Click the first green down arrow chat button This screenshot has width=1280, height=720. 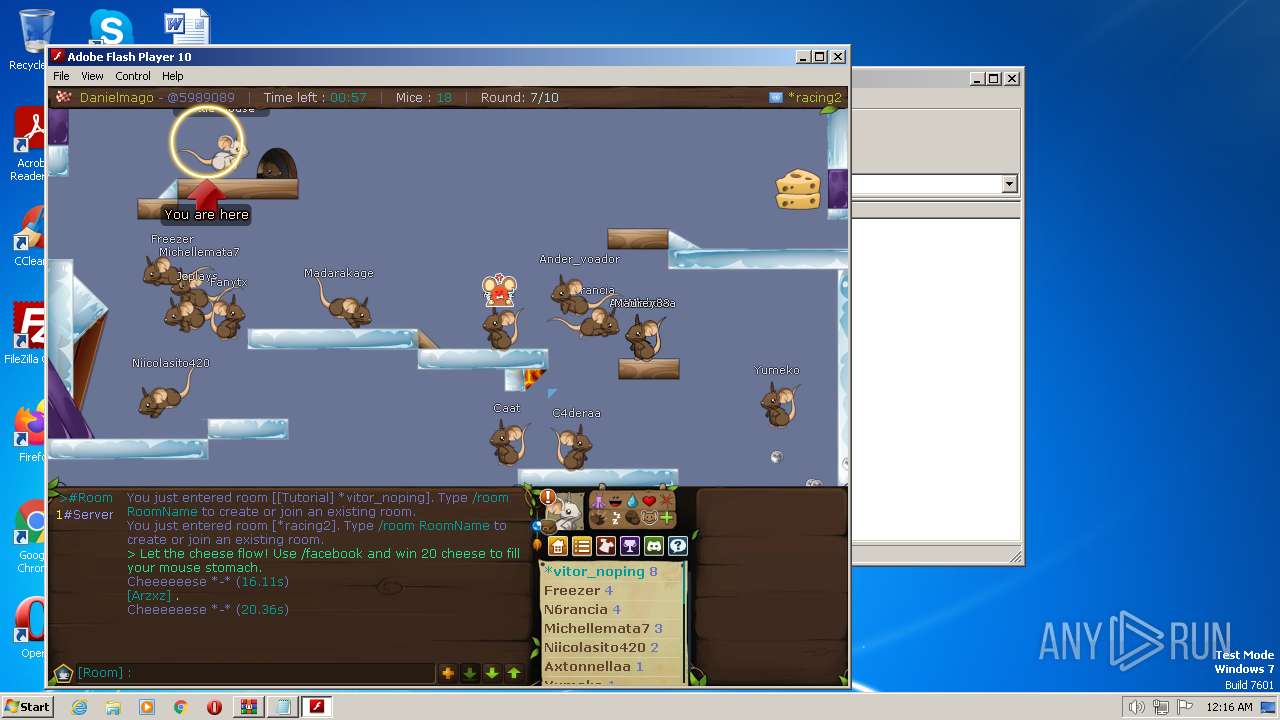469,673
